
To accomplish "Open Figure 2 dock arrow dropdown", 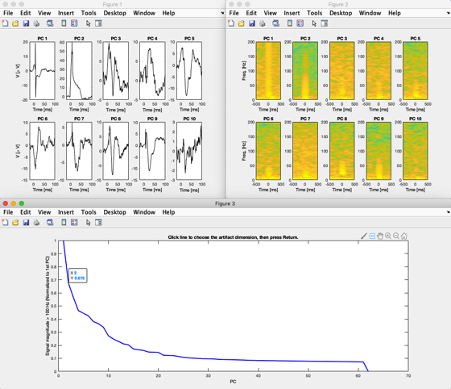I will click(448, 13).
